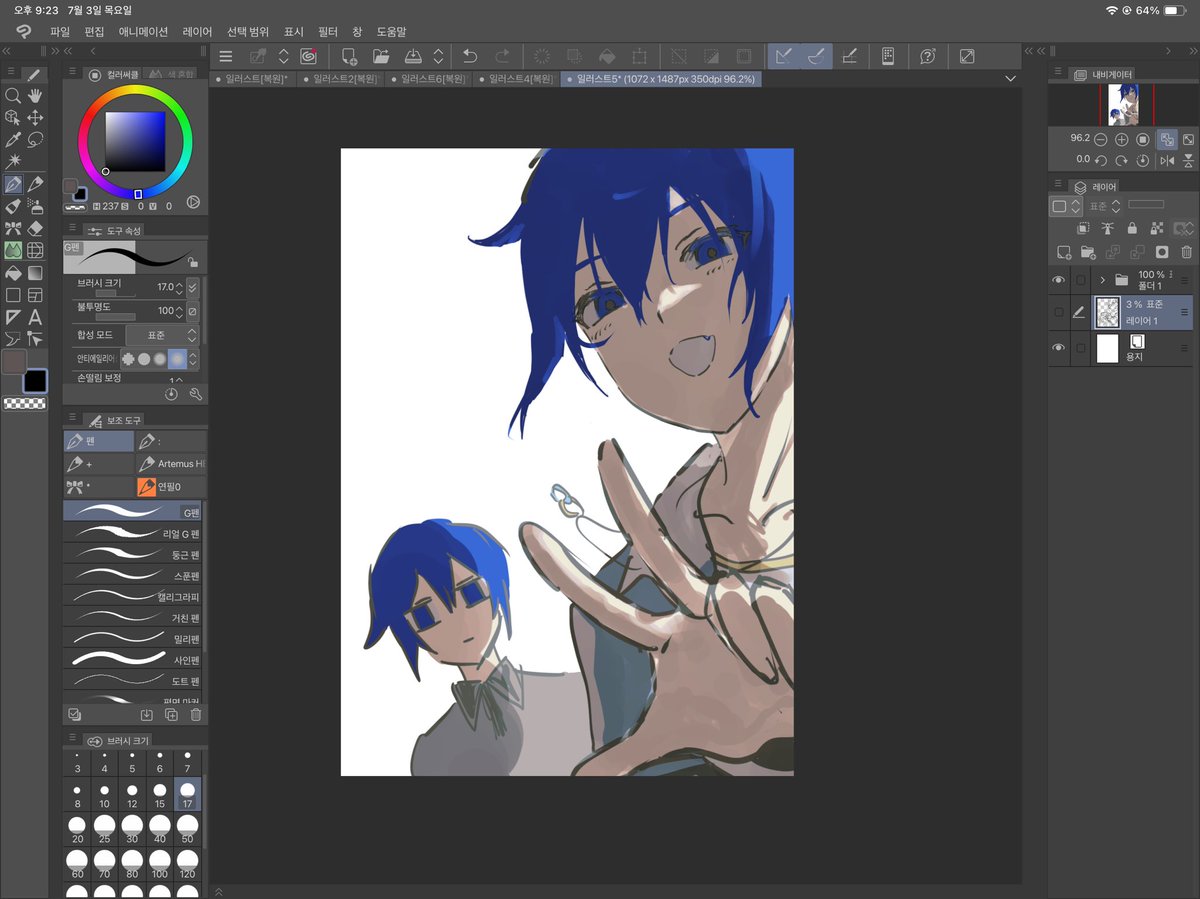Zoom out in the Navigator panel
The height and width of the screenshot is (899, 1200).
pos(1101,140)
